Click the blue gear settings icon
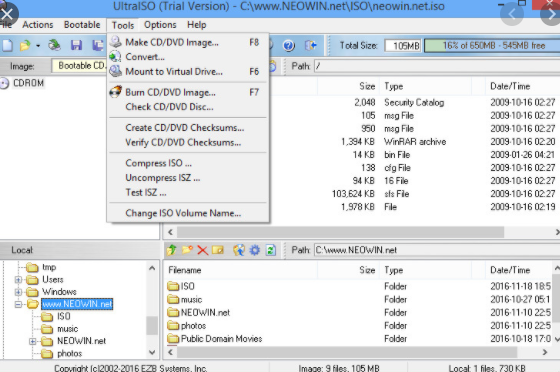The width and height of the screenshot is (560, 372). point(255,250)
